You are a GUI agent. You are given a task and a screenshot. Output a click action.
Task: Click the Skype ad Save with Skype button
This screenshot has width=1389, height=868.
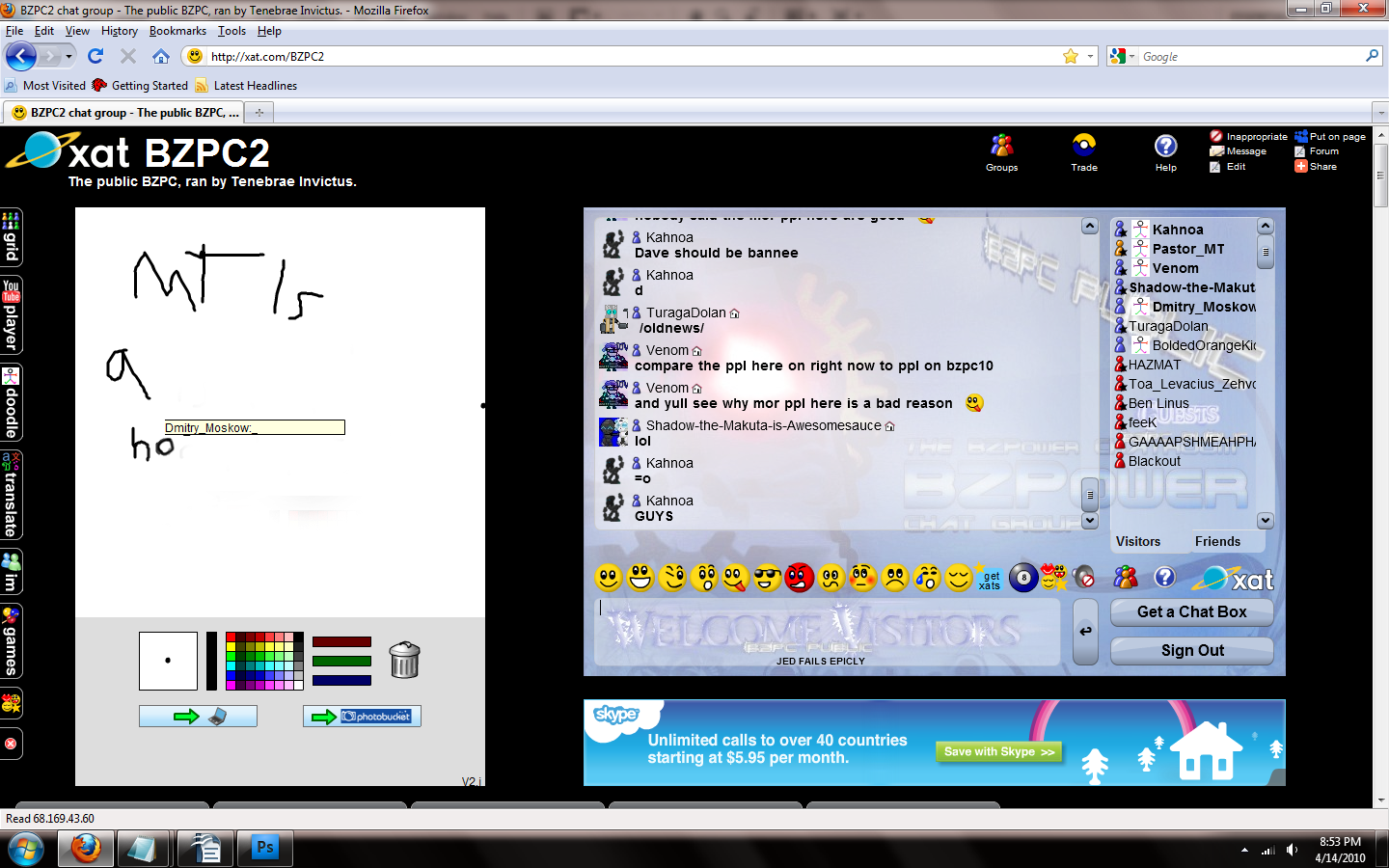coord(998,752)
